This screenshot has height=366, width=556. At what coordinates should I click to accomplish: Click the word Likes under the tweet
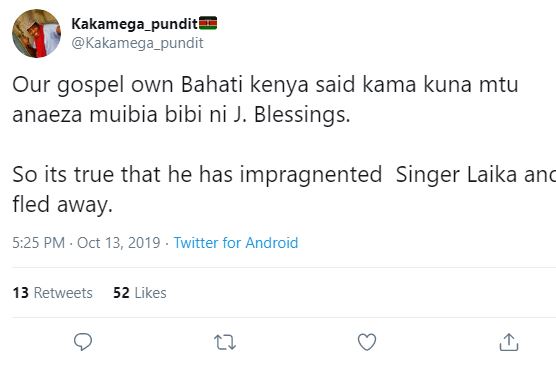tap(150, 293)
